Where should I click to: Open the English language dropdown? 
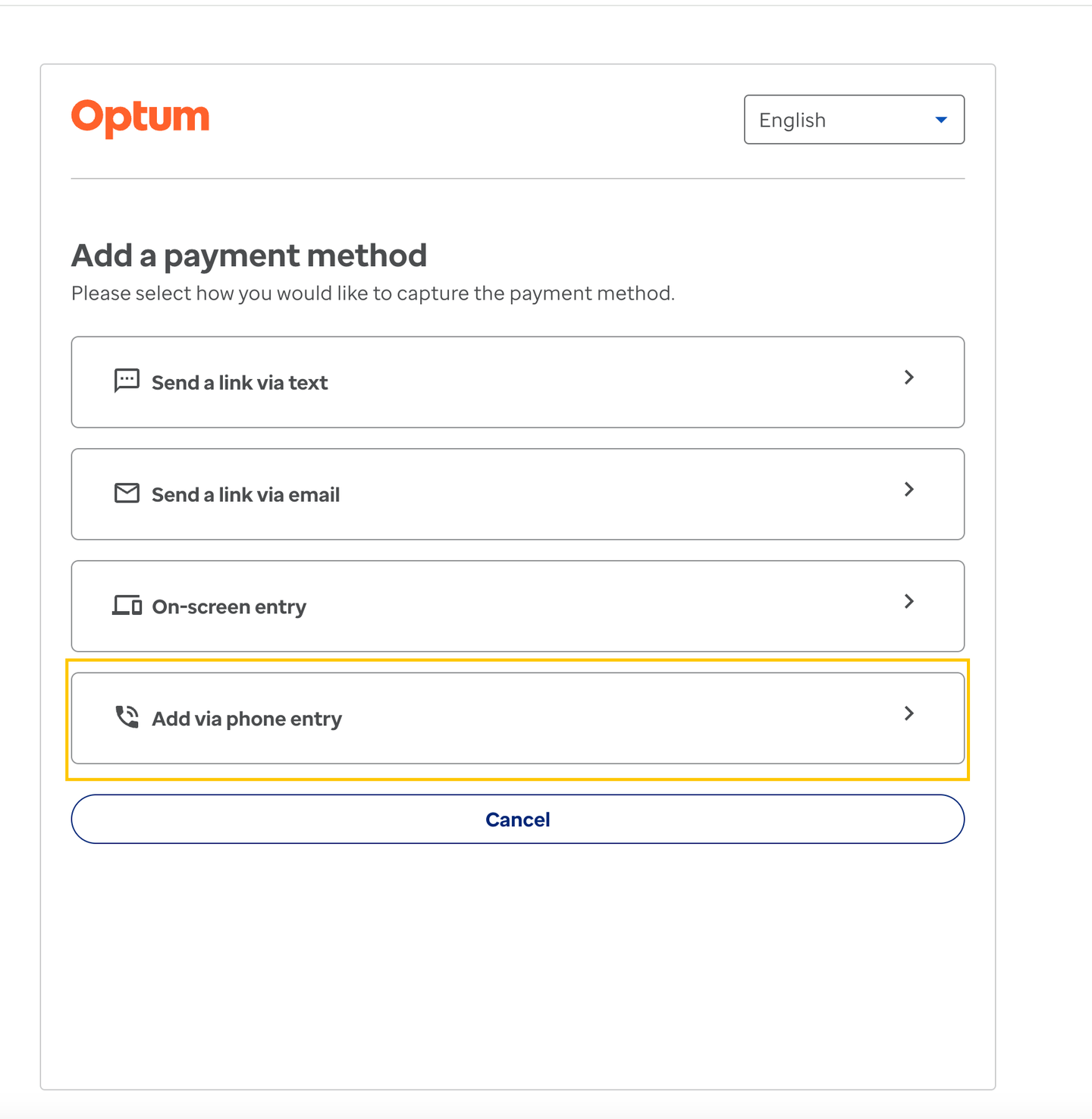(854, 119)
